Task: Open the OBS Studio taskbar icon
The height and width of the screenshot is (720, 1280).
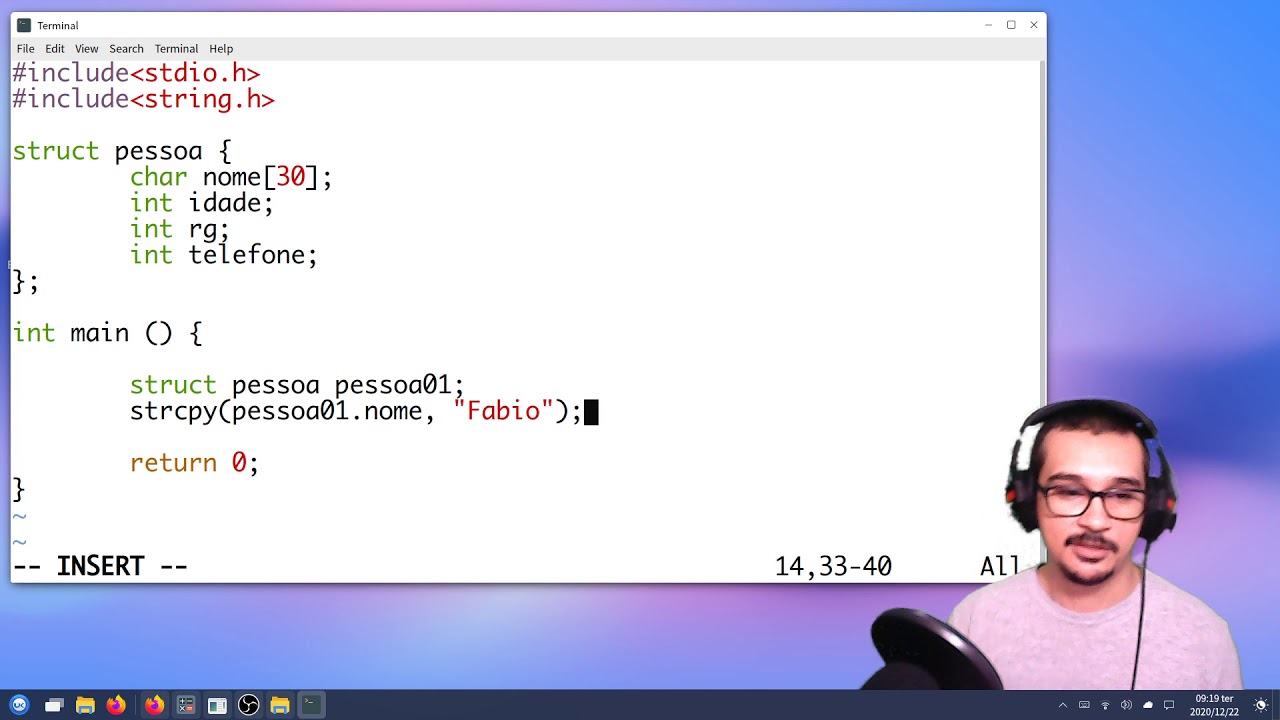Action: (x=249, y=705)
